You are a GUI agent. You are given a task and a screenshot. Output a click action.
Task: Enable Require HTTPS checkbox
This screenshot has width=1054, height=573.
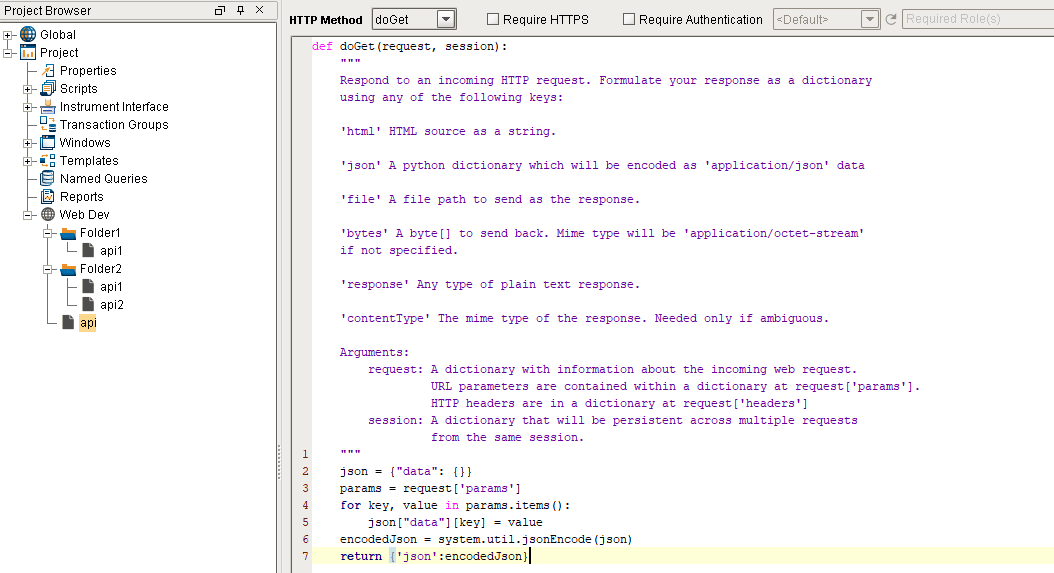tap(493, 20)
